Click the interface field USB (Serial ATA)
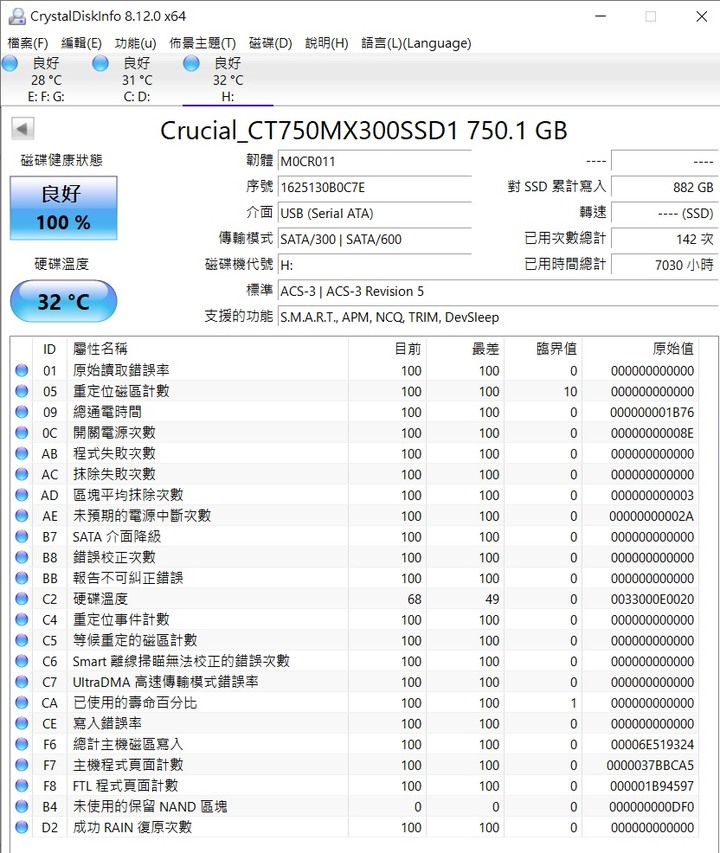The width and height of the screenshot is (720, 853). click(x=375, y=213)
